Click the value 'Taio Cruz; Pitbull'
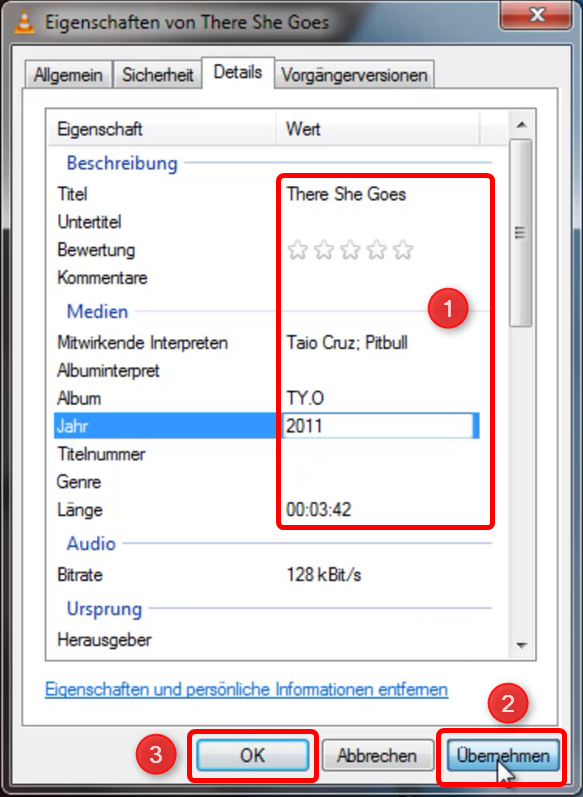Image resolution: width=583 pixels, height=797 pixels. [347, 343]
